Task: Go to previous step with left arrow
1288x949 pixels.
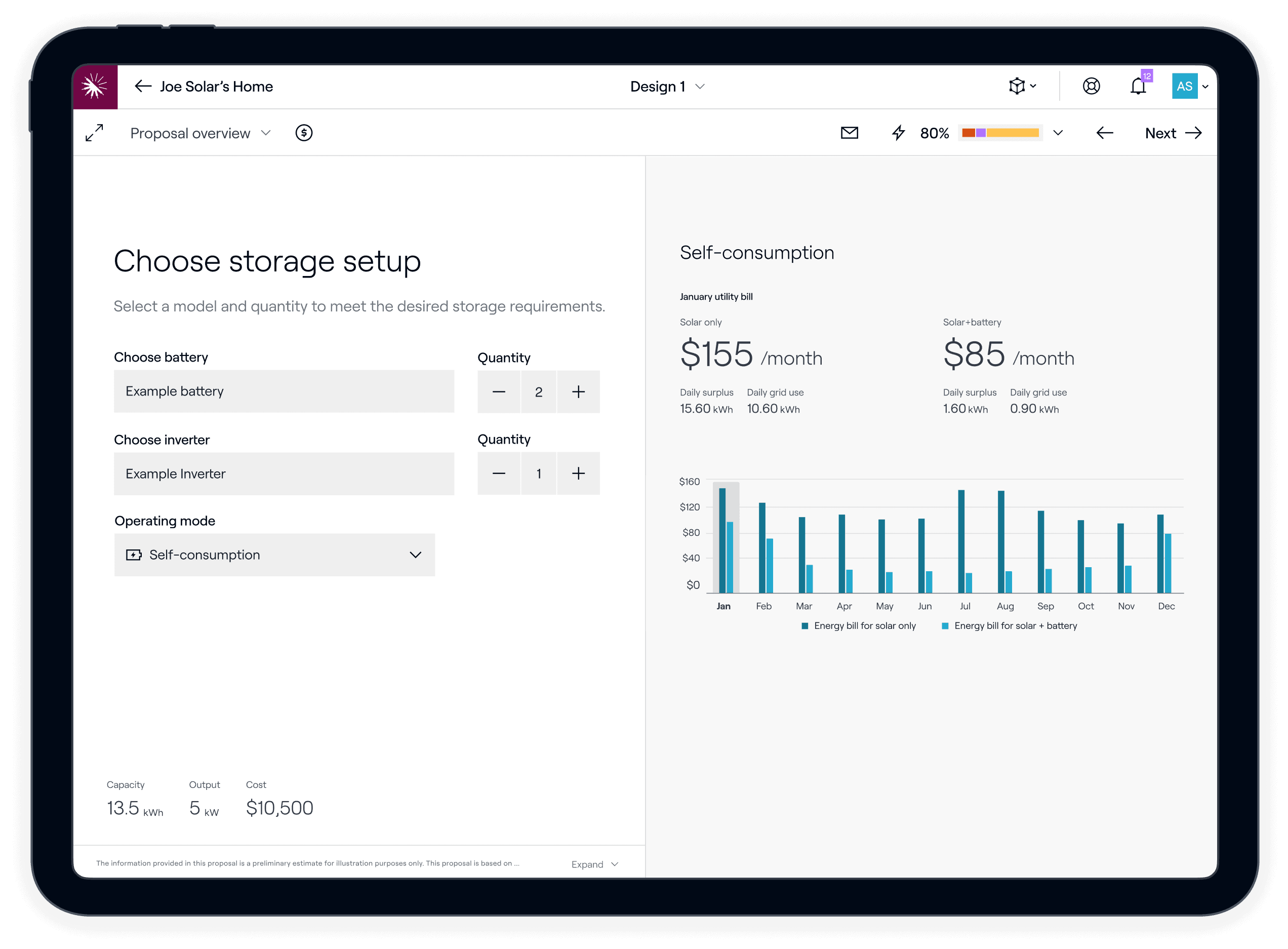Action: (x=1104, y=133)
